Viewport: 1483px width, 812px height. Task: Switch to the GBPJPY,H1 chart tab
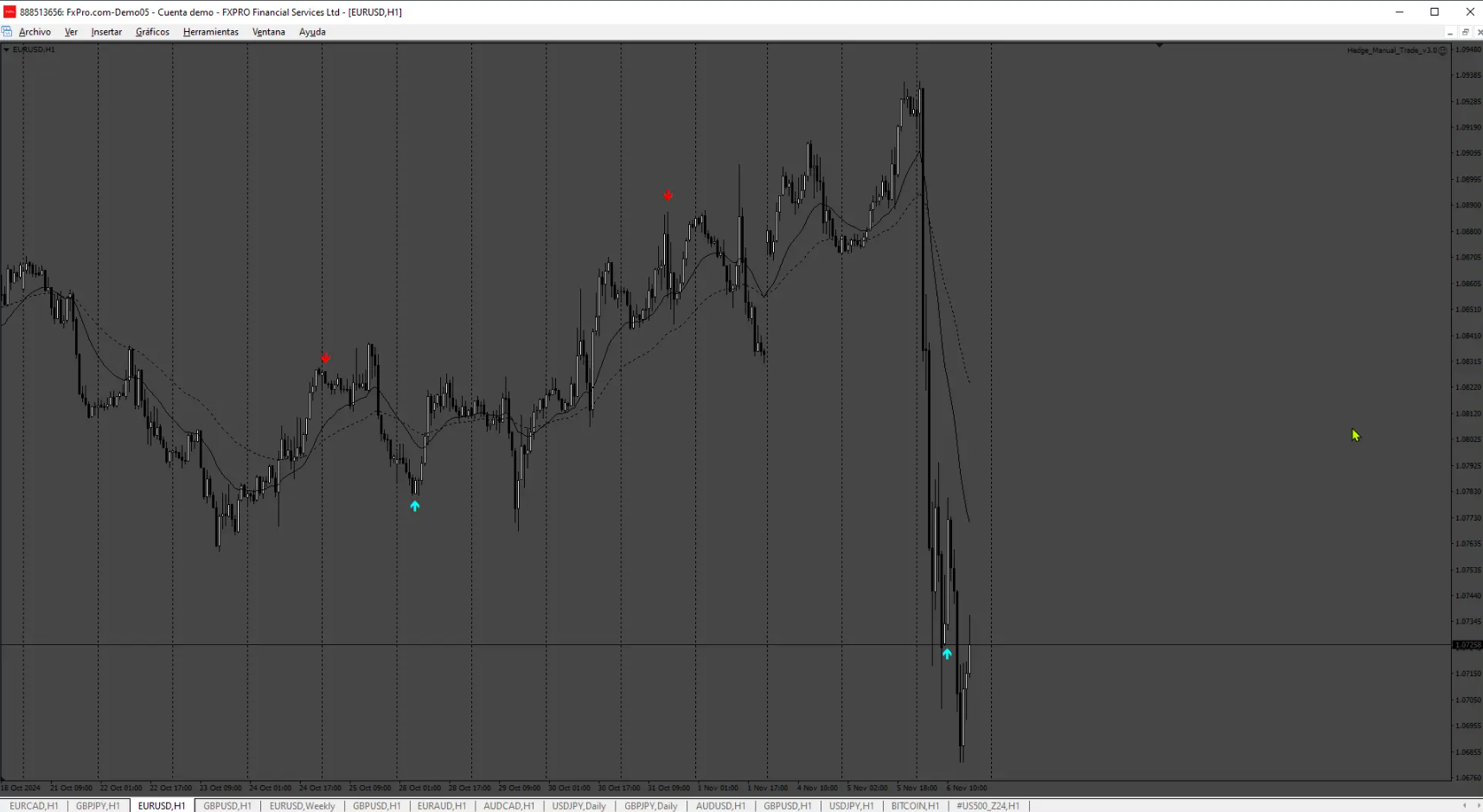(x=98, y=806)
